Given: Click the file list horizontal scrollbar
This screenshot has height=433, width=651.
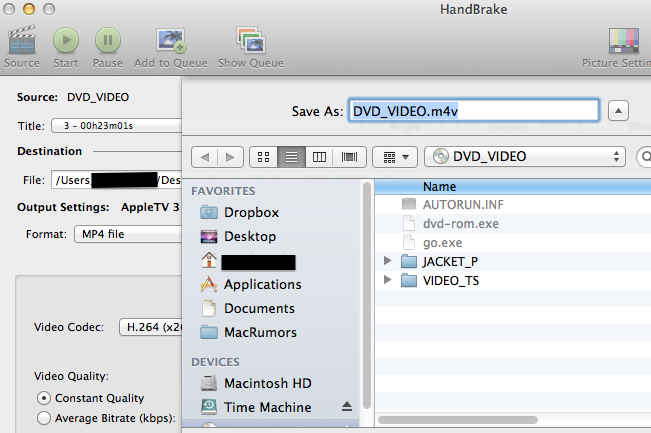Looking at the screenshot, I should (458, 420).
